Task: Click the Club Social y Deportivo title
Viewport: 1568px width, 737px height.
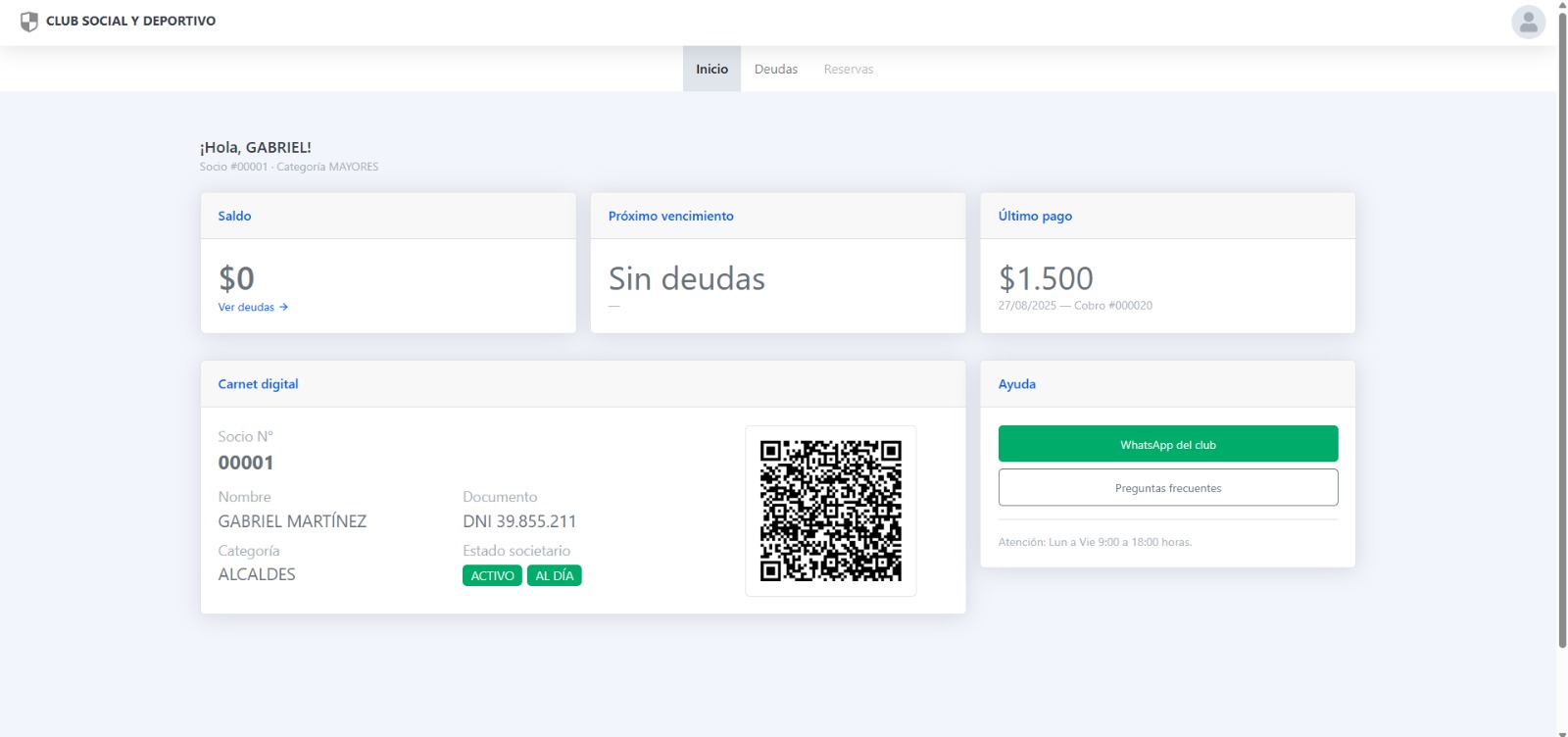Action: 130,21
